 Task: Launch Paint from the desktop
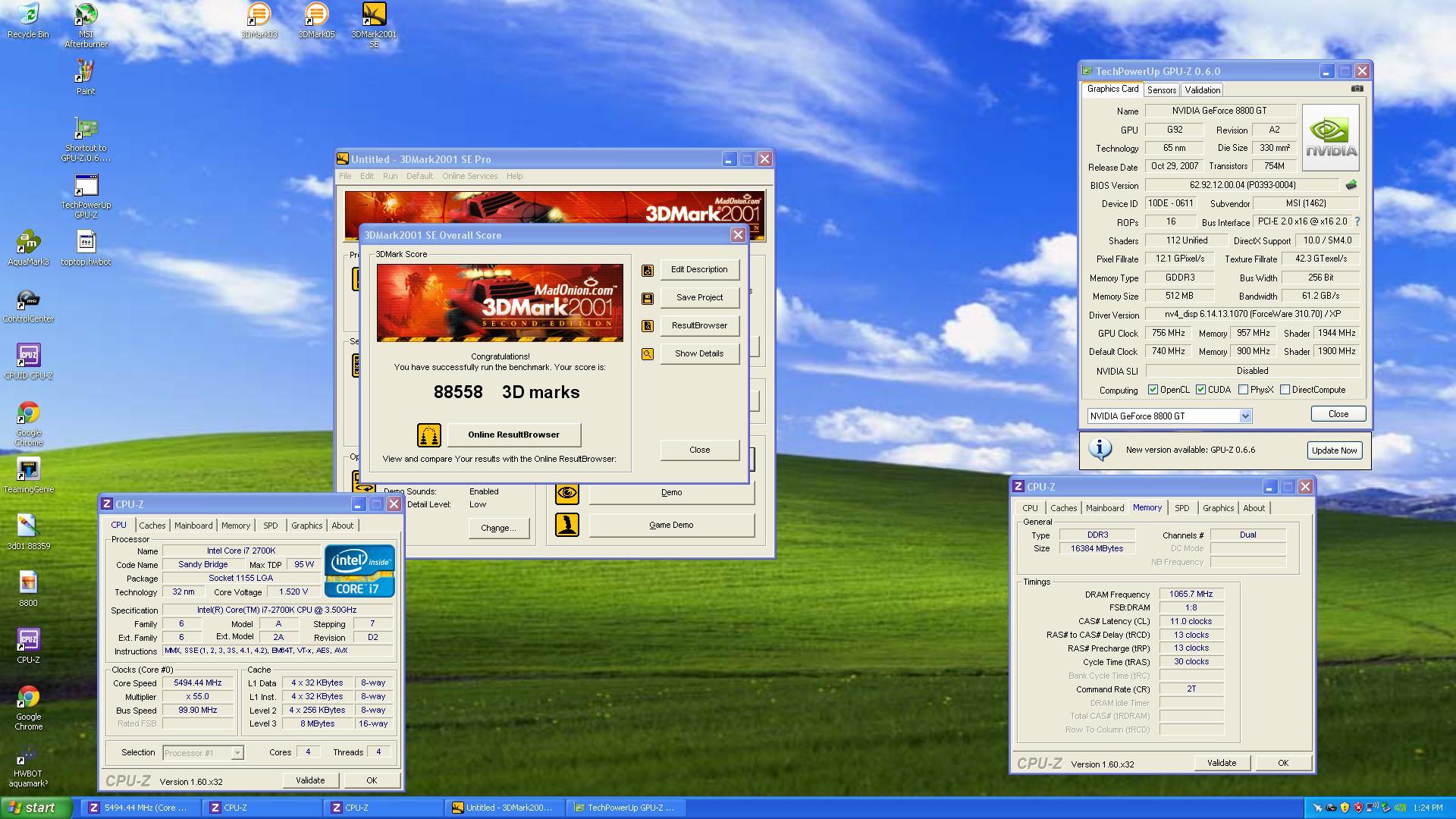86,77
